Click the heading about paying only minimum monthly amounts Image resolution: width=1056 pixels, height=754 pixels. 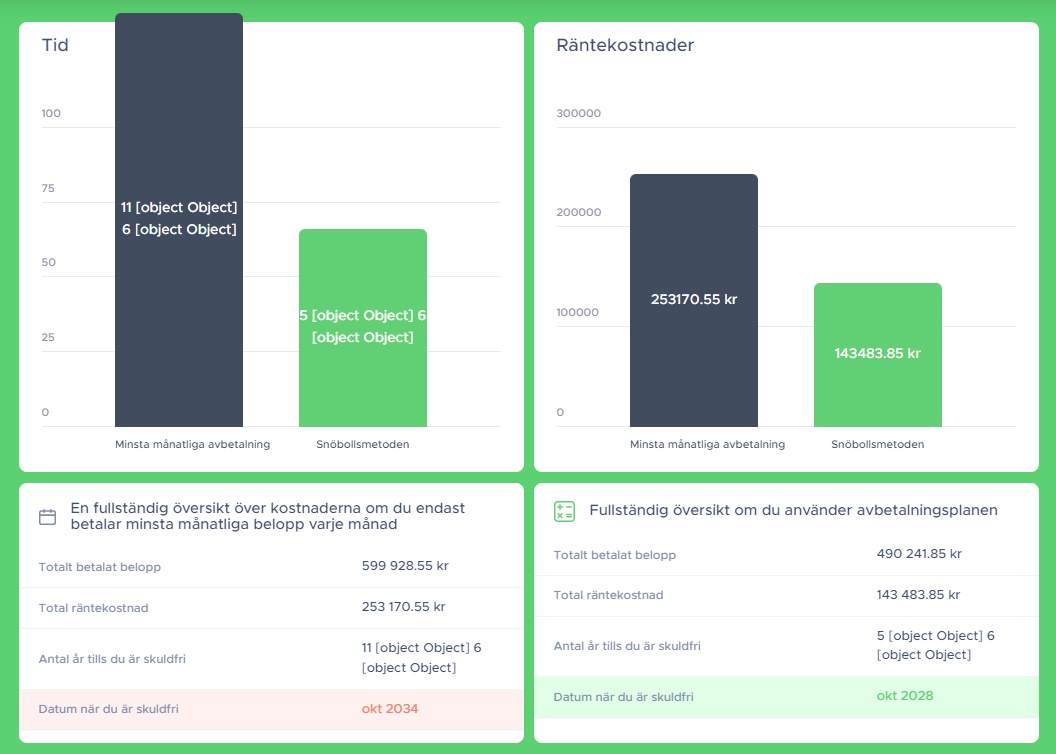pos(267,516)
